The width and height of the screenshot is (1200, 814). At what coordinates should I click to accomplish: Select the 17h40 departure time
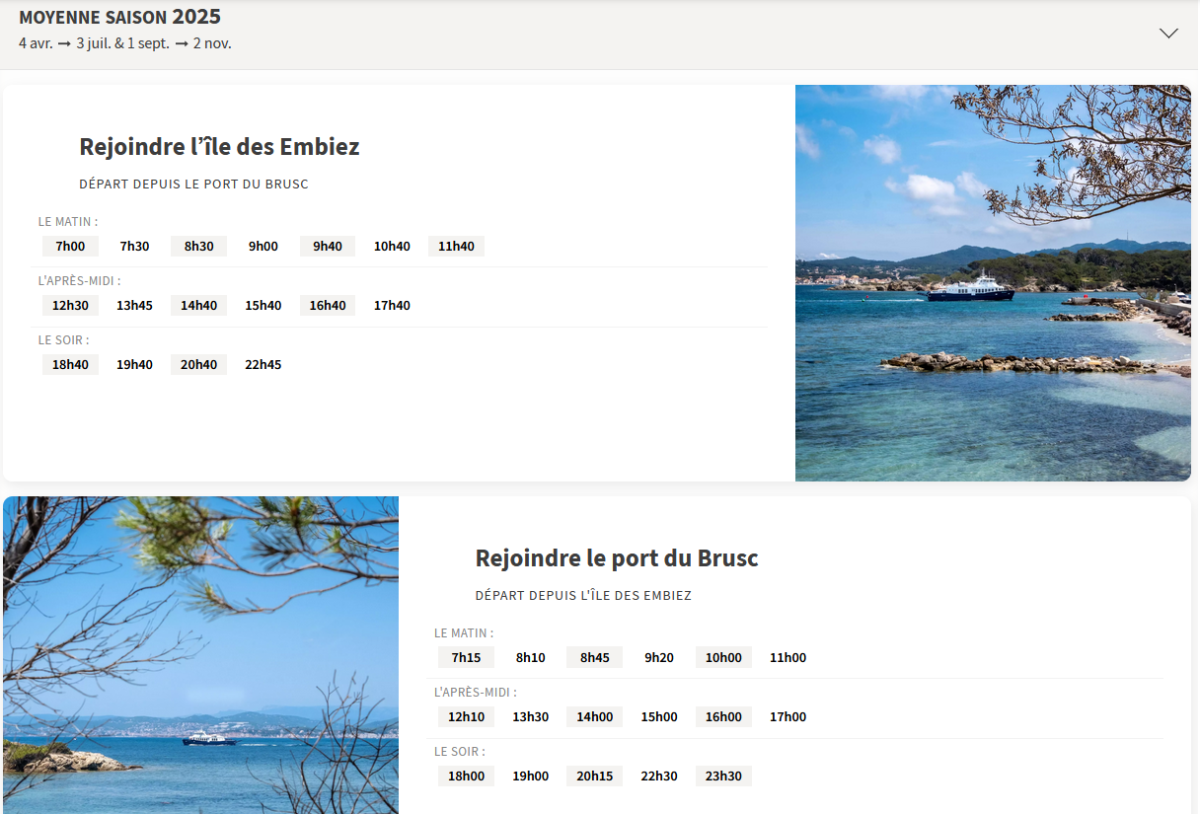392,305
